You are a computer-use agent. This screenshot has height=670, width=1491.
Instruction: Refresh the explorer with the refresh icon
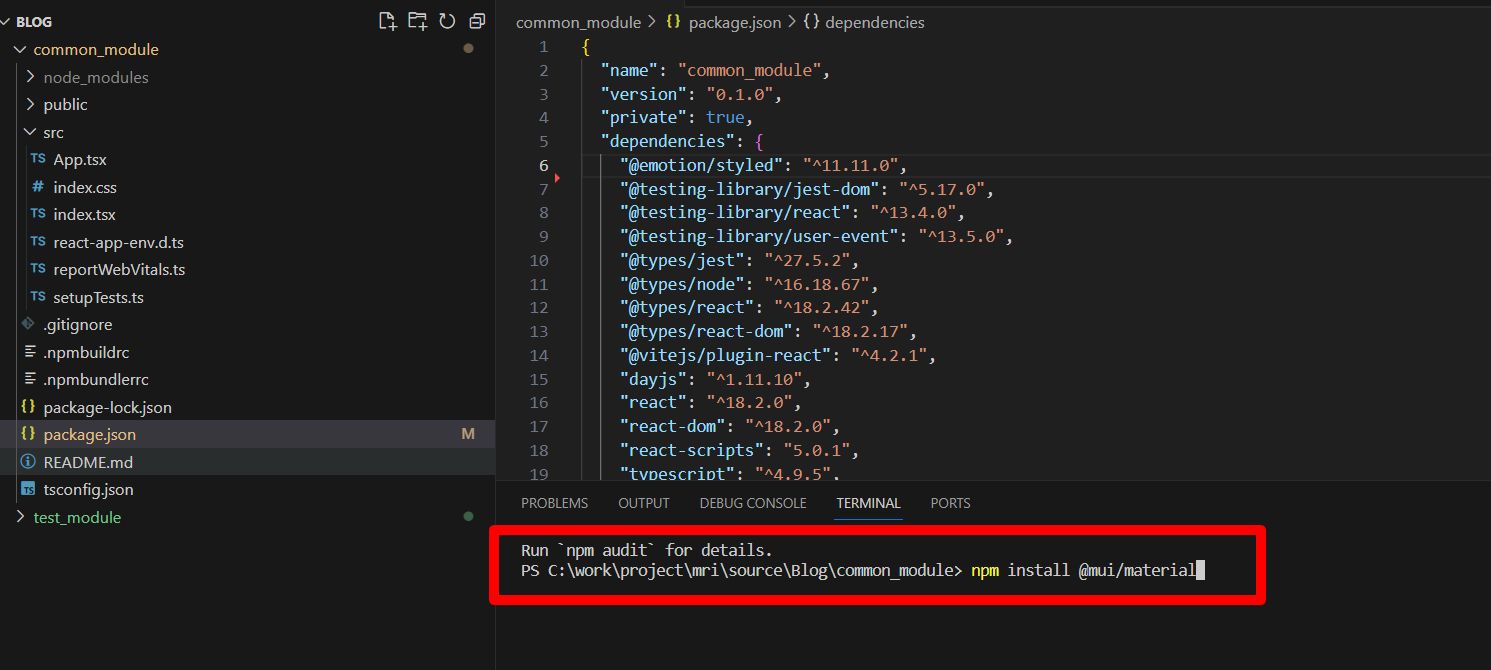pos(447,21)
